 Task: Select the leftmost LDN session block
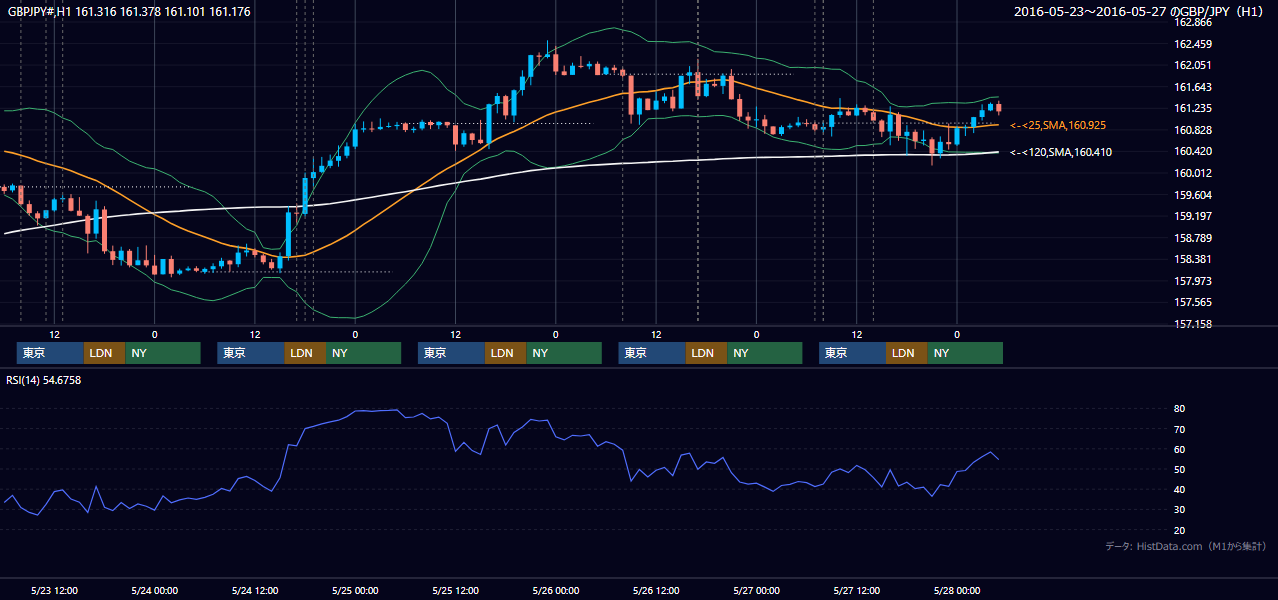[x=105, y=353]
